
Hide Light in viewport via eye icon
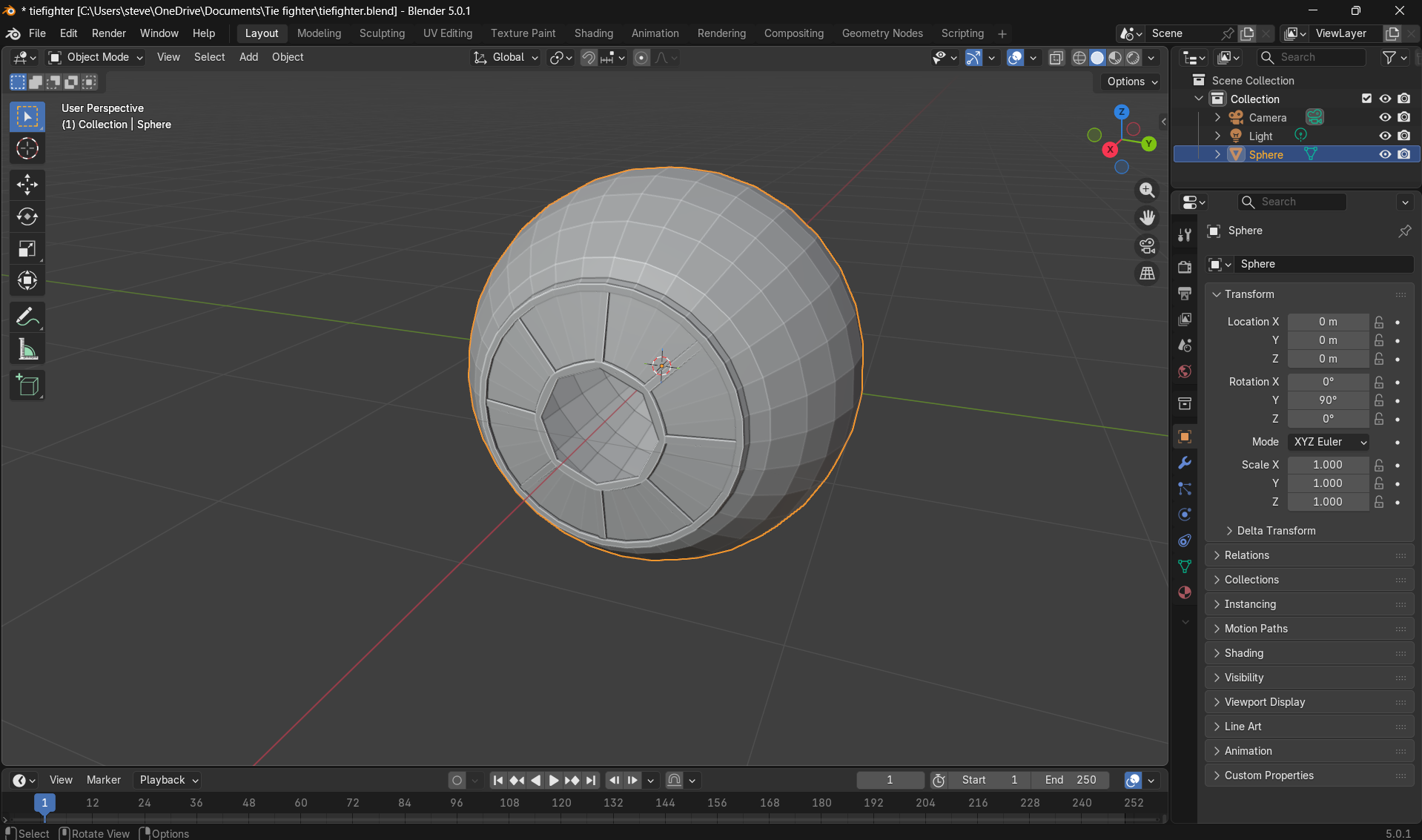coord(1384,136)
